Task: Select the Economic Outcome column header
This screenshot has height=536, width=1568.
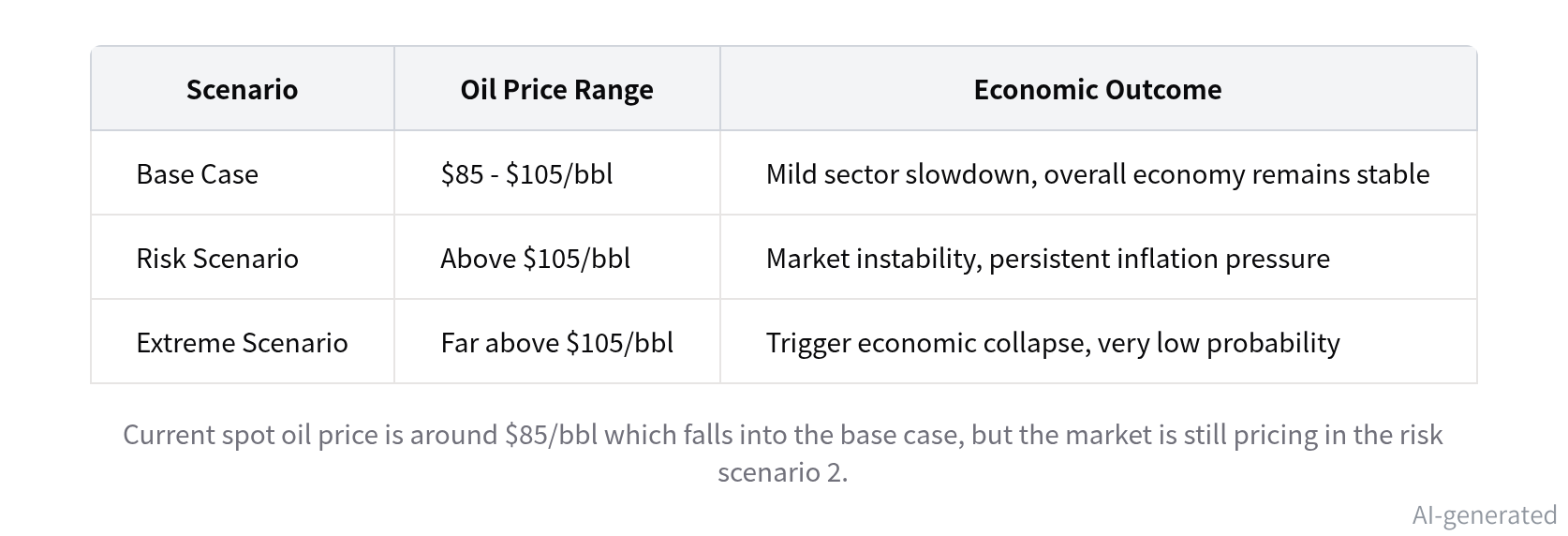Action: coord(1098,89)
